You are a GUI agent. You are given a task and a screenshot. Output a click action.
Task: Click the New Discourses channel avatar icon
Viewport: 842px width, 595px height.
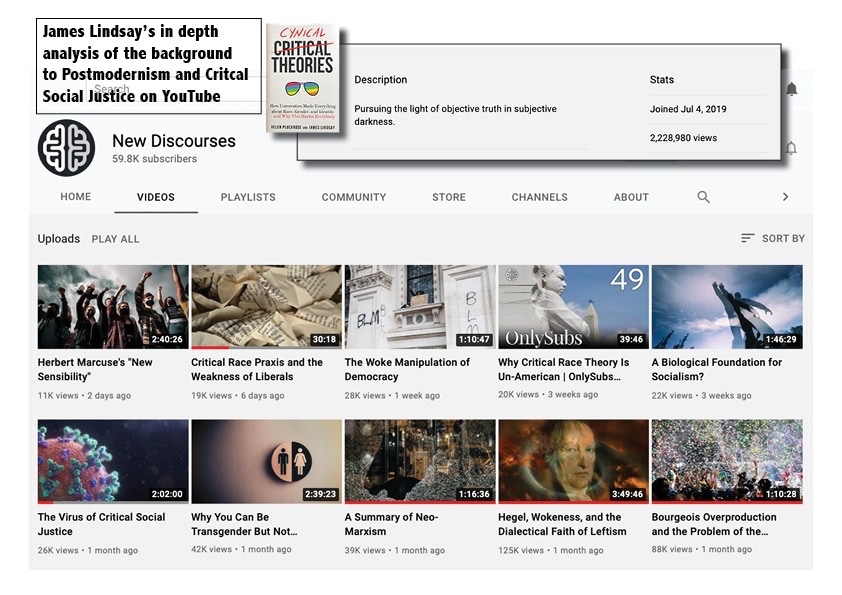pos(66,148)
